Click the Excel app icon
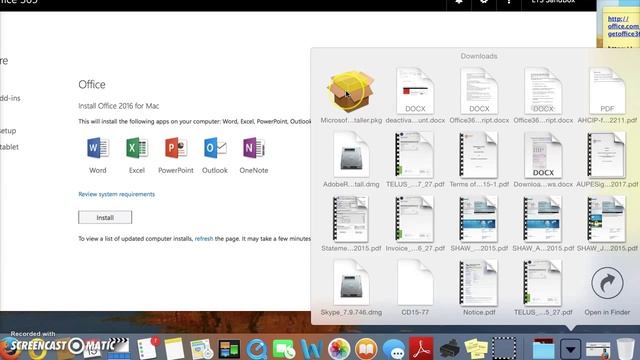 click(x=137, y=148)
